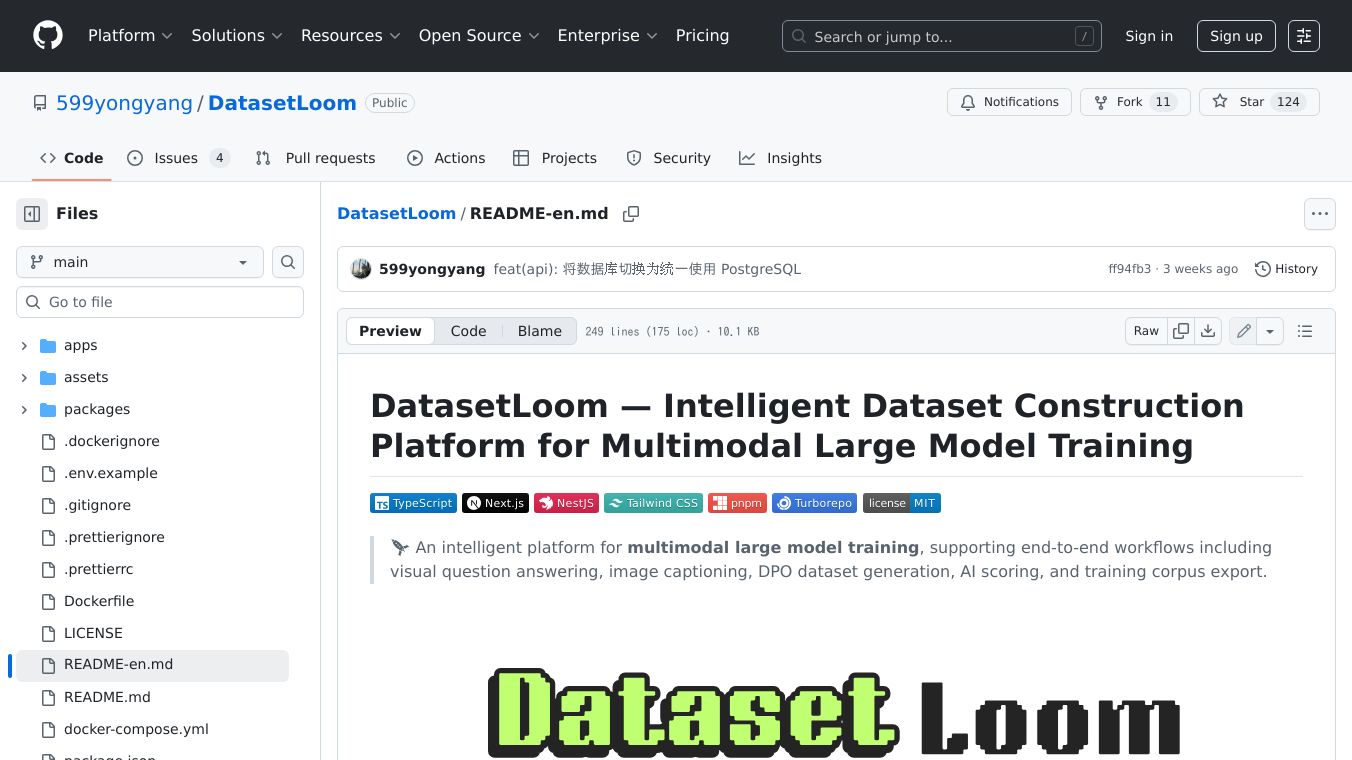Switch to the Blame file view

540,331
